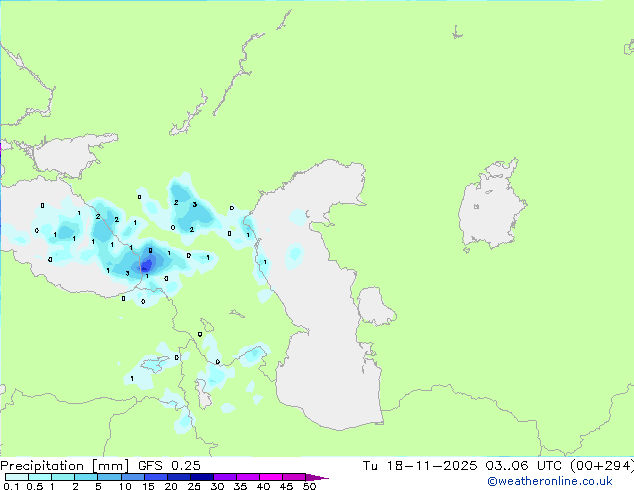
Task: Click legend scale value 25
Action: pyautogui.click(x=194, y=486)
